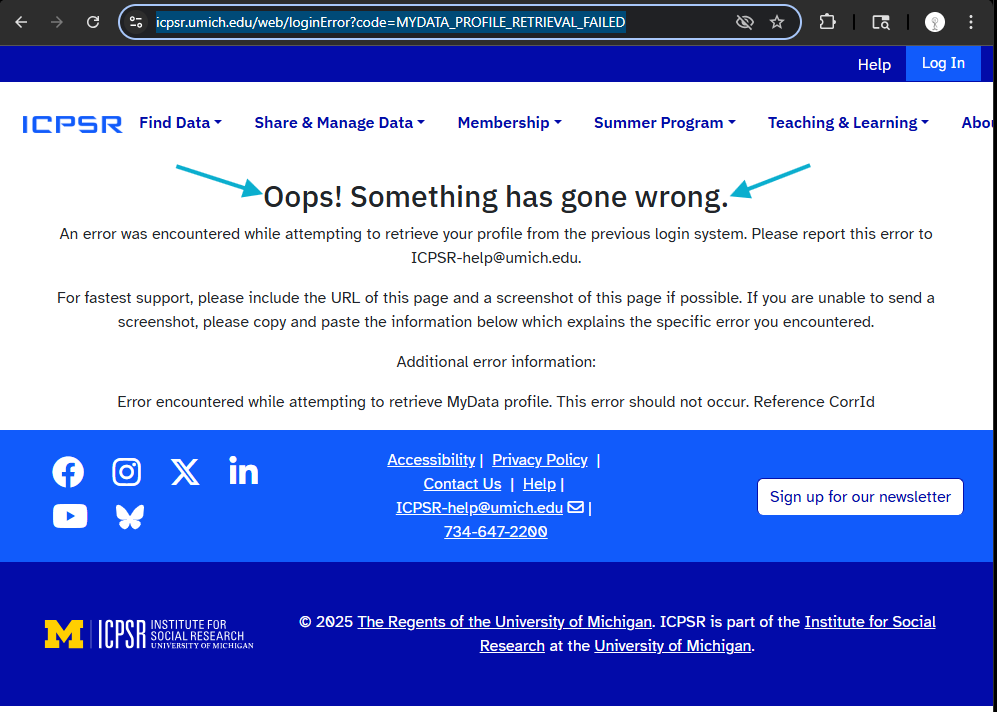Click the YouTube icon in footer
Screen dimensions: 997x712
point(70,516)
